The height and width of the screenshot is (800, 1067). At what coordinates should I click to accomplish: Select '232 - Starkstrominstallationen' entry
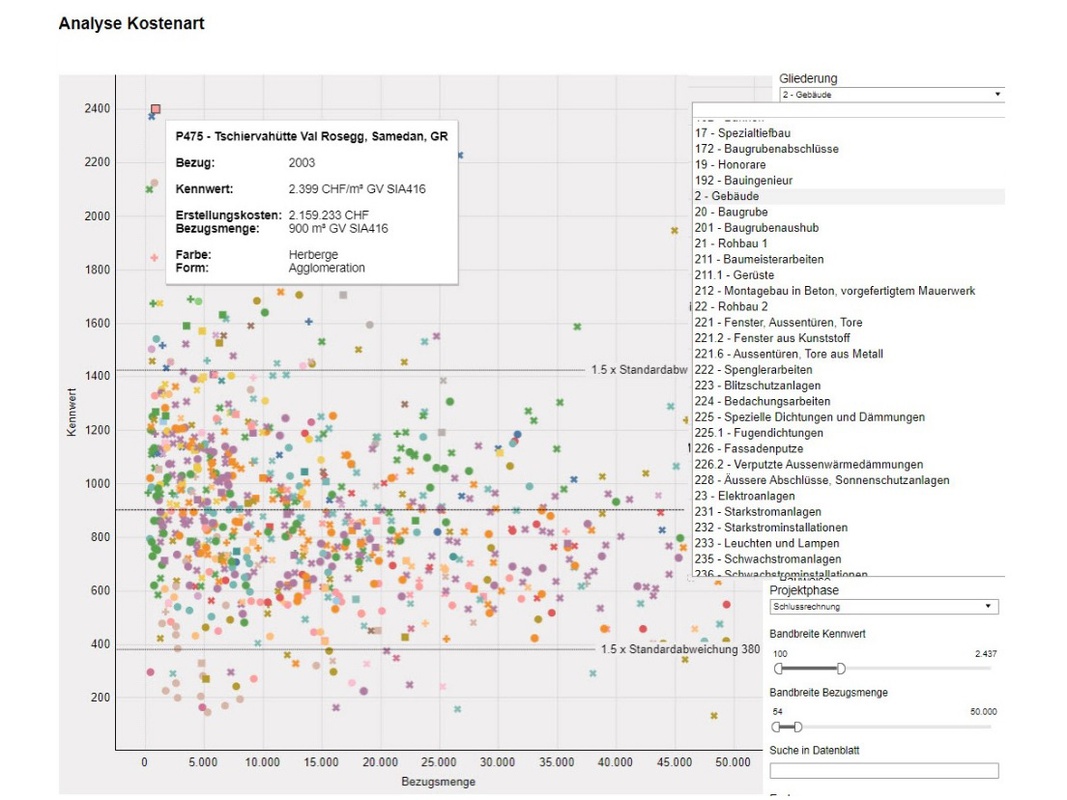tap(848, 527)
